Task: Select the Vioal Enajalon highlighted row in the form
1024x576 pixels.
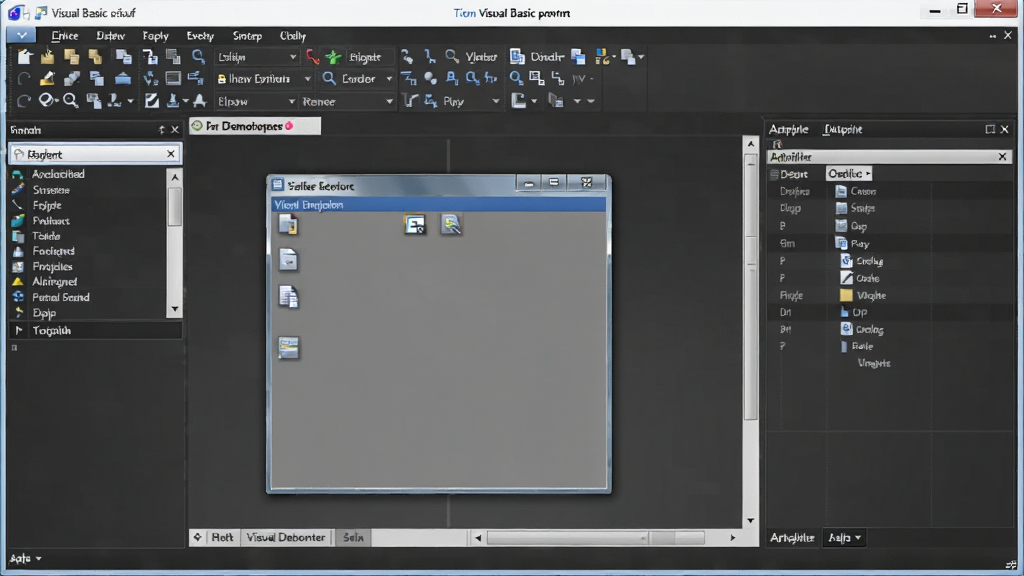Action: coord(438,204)
